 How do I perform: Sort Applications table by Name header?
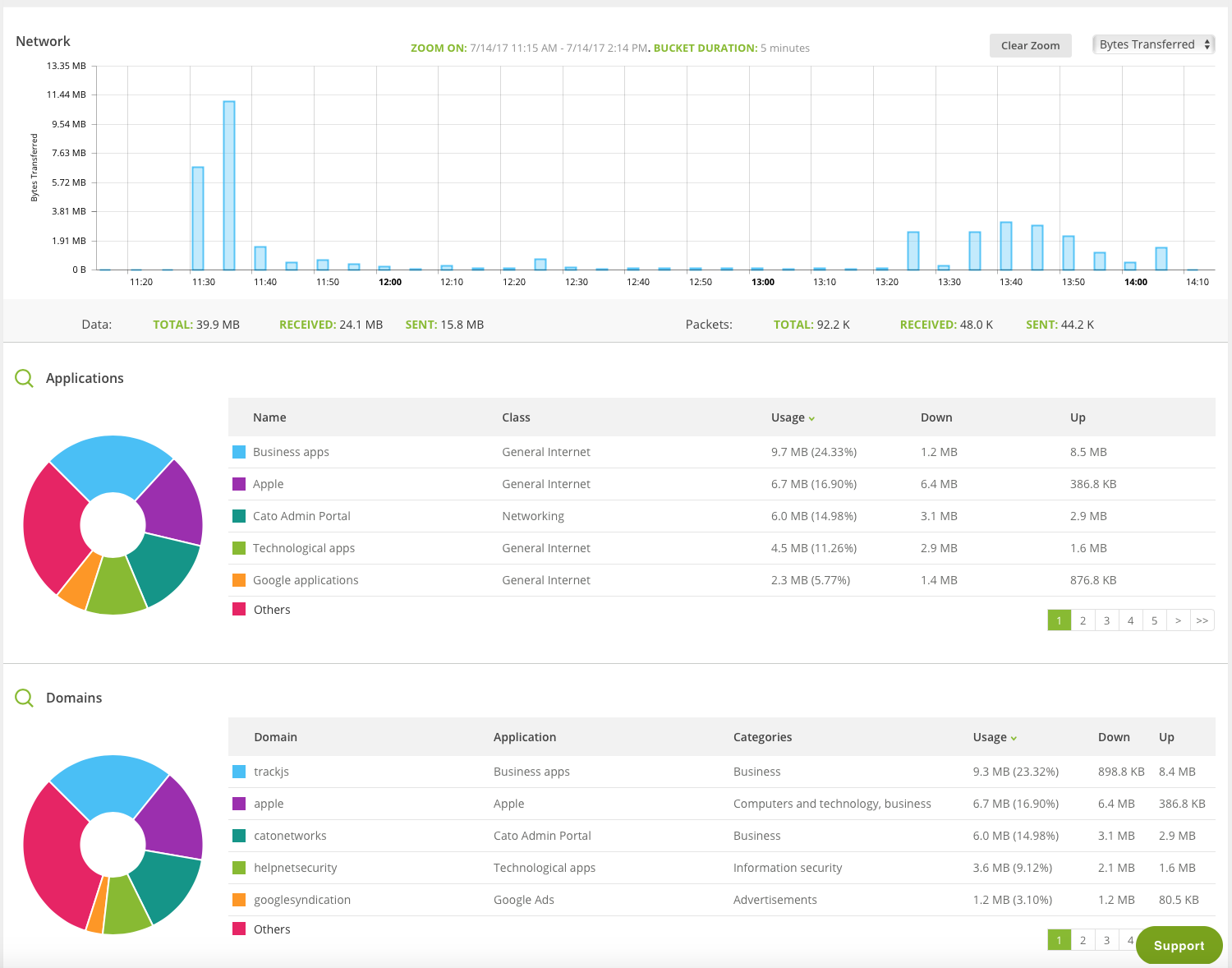click(x=269, y=417)
